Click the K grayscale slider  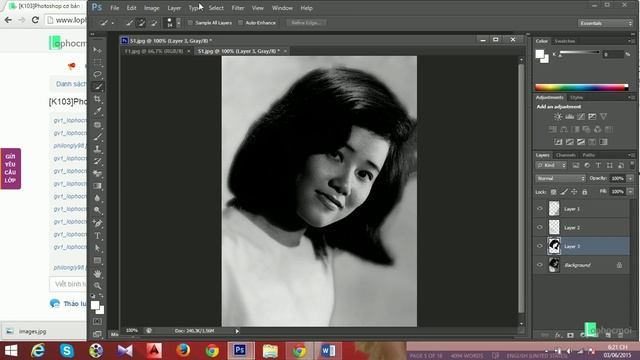[580, 53]
